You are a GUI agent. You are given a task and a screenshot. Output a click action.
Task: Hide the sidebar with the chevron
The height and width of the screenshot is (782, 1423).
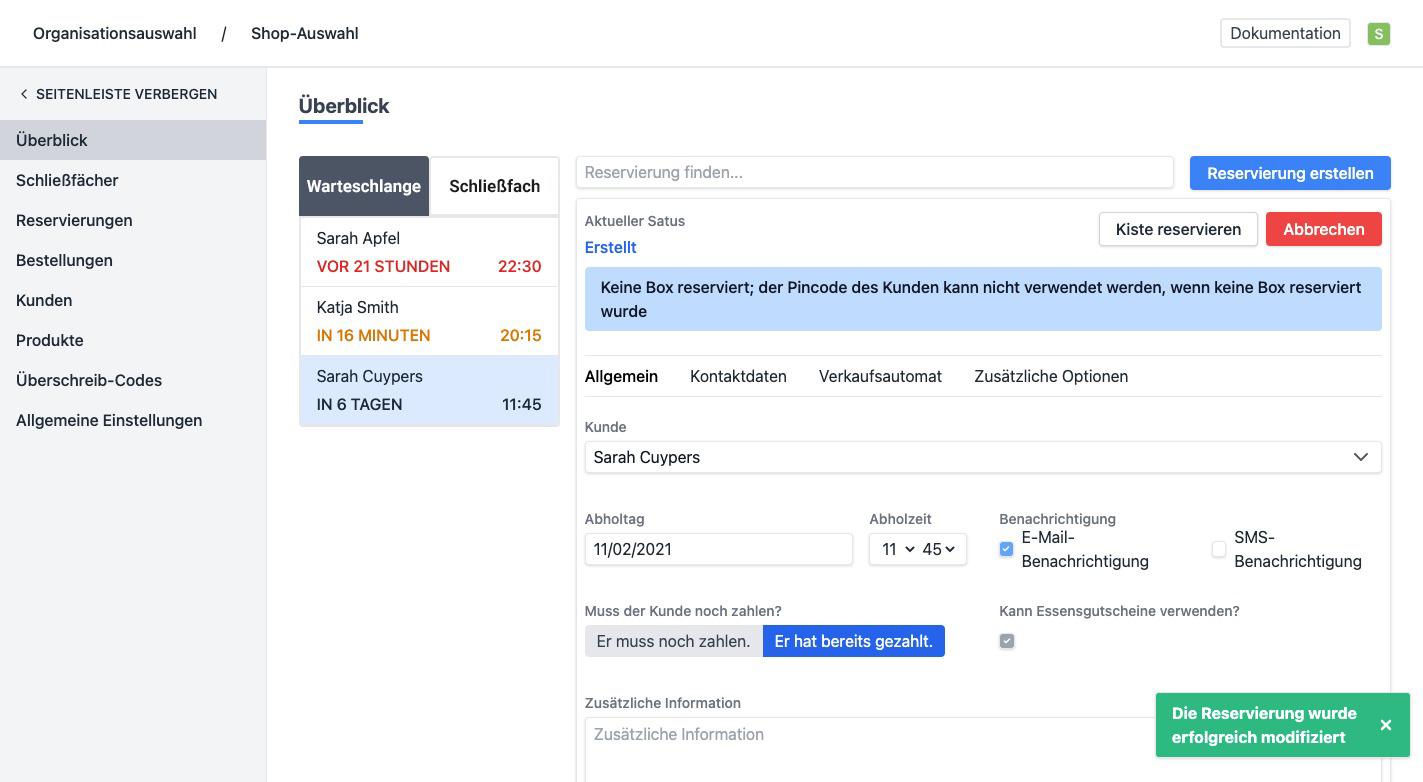(x=24, y=94)
